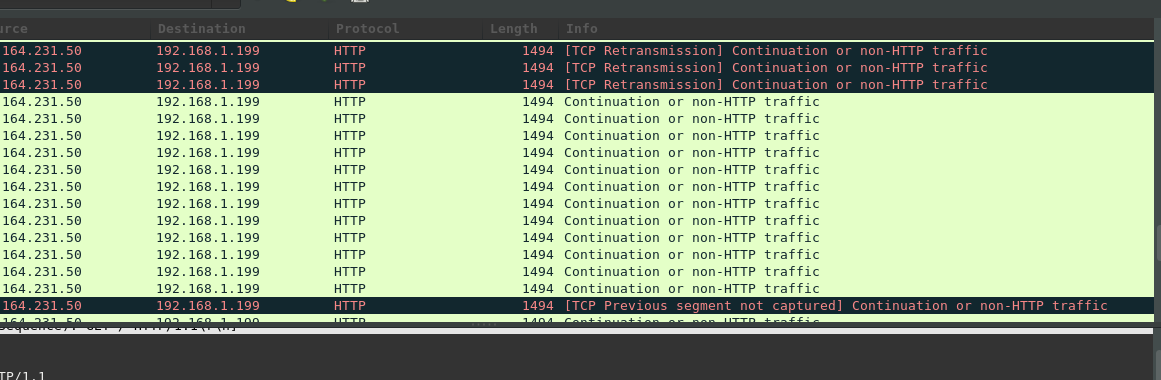The image size is (1161, 380).
Task: Click destination 192.168.1.199 in Previous segment not captured row
Action: (x=208, y=306)
